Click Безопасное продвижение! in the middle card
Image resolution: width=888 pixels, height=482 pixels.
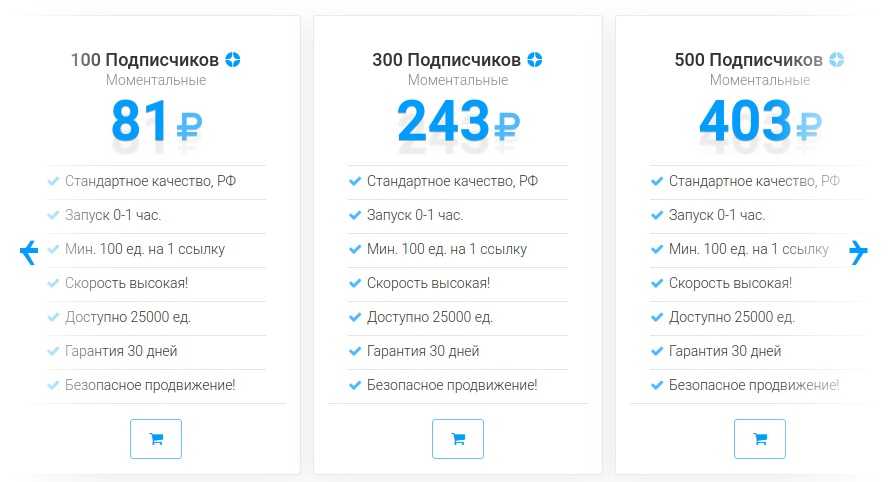pos(452,385)
